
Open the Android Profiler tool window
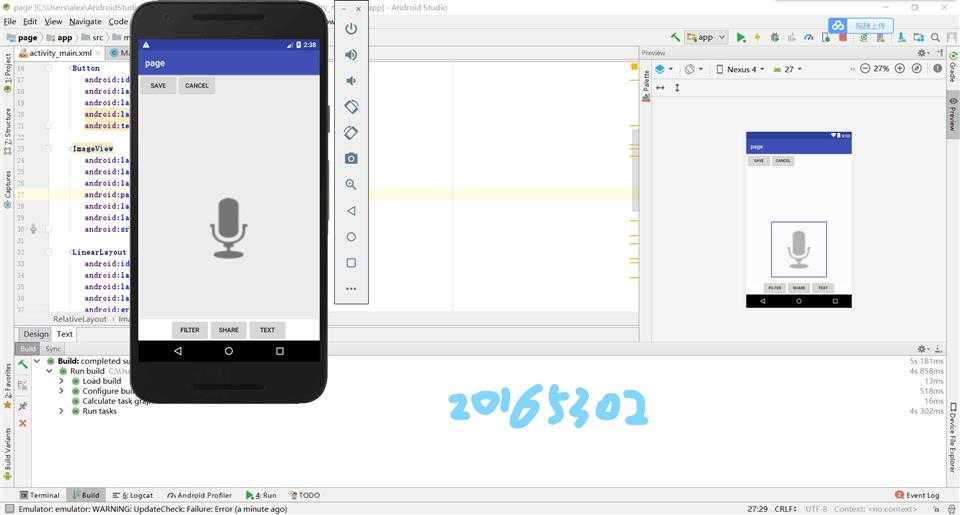[x=200, y=495]
